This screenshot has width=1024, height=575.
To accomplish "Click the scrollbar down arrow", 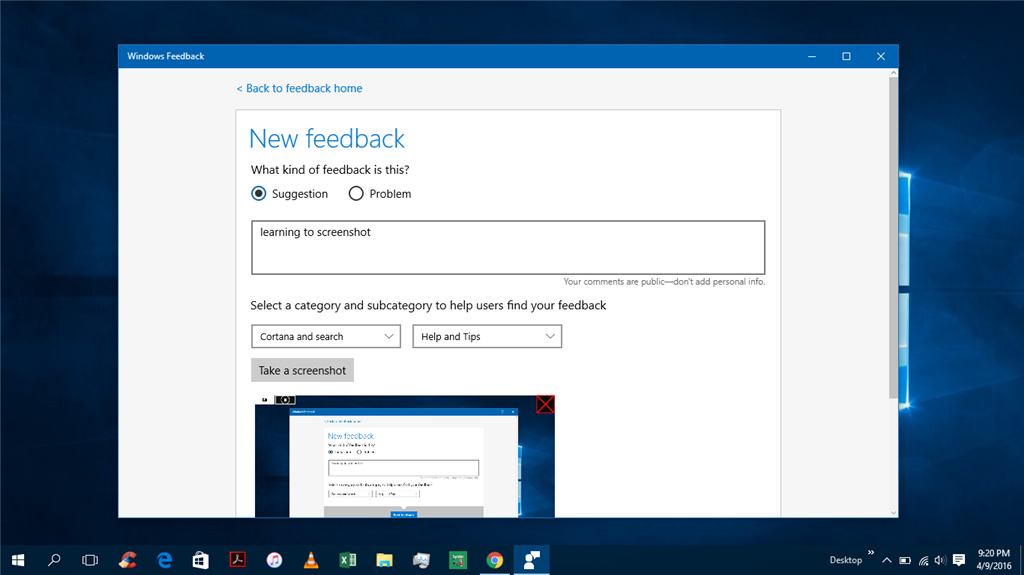I will 893,512.
